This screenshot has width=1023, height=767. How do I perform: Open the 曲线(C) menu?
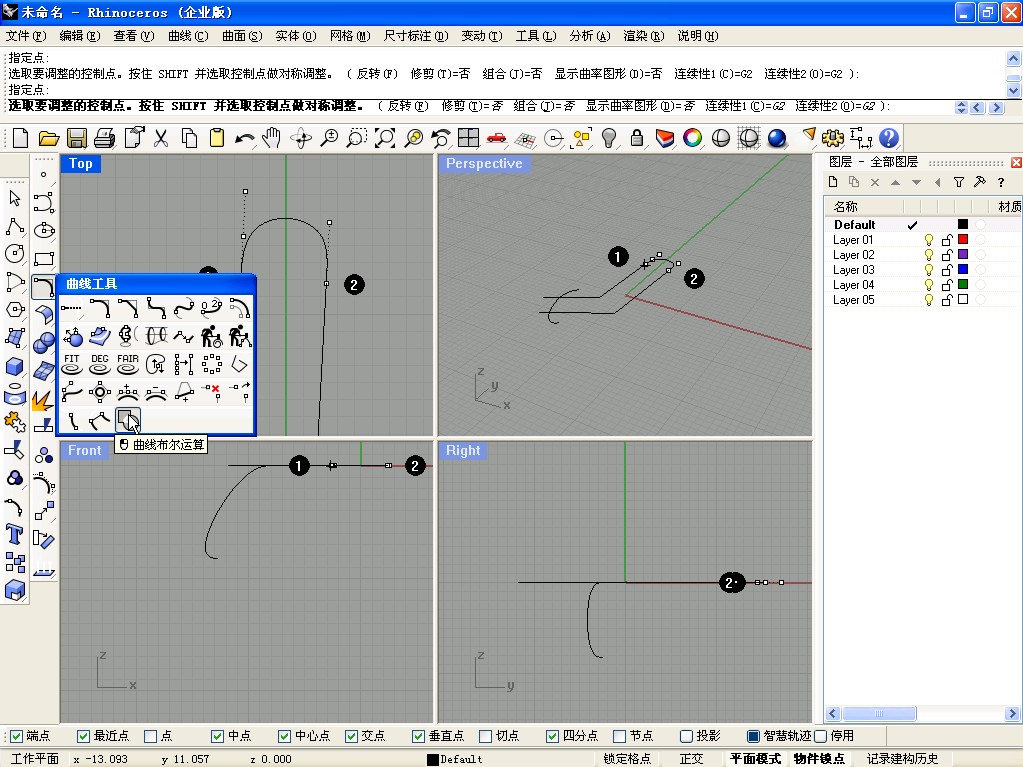pyautogui.click(x=188, y=36)
